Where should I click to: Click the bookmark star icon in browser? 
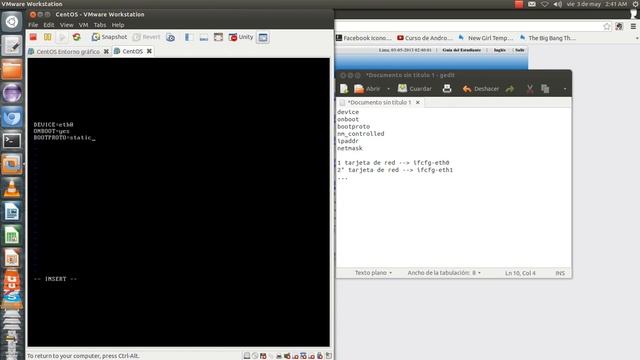pyautogui.click(x=607, y=27)
